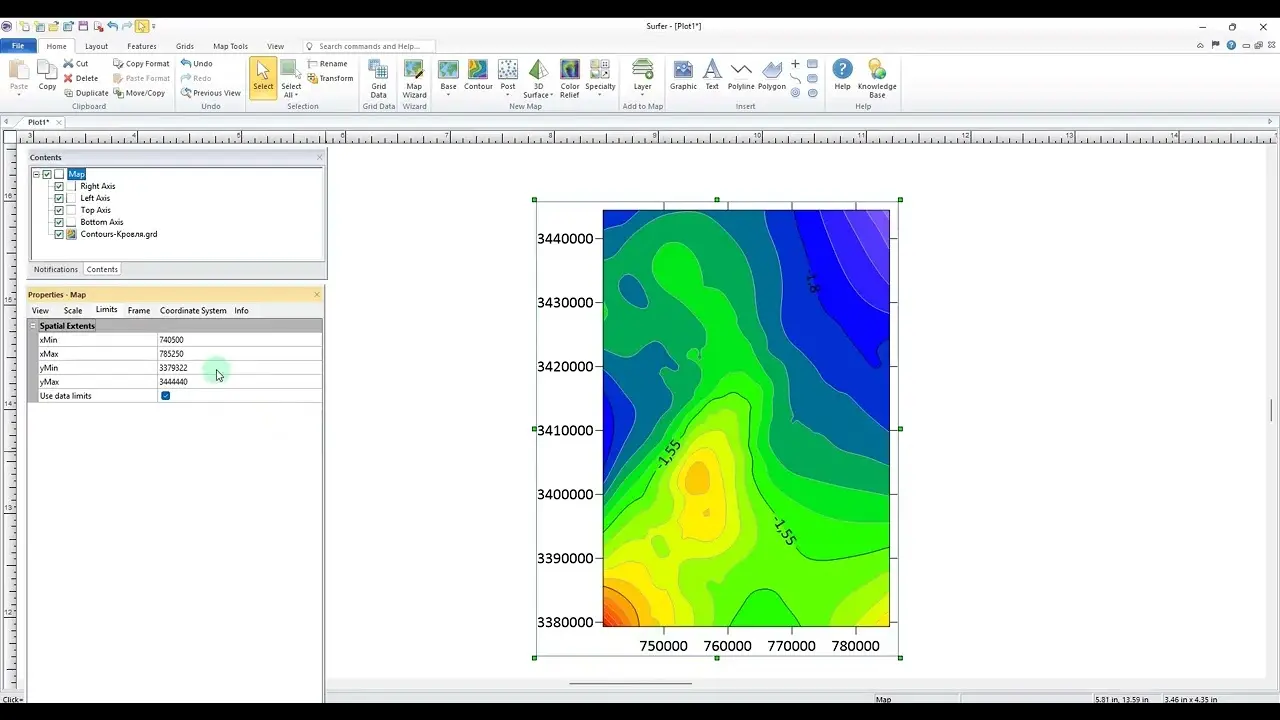Open the Map Tools ribbon tab
1280x720 pixels.
pyautogui.click(x=230, y=46)
